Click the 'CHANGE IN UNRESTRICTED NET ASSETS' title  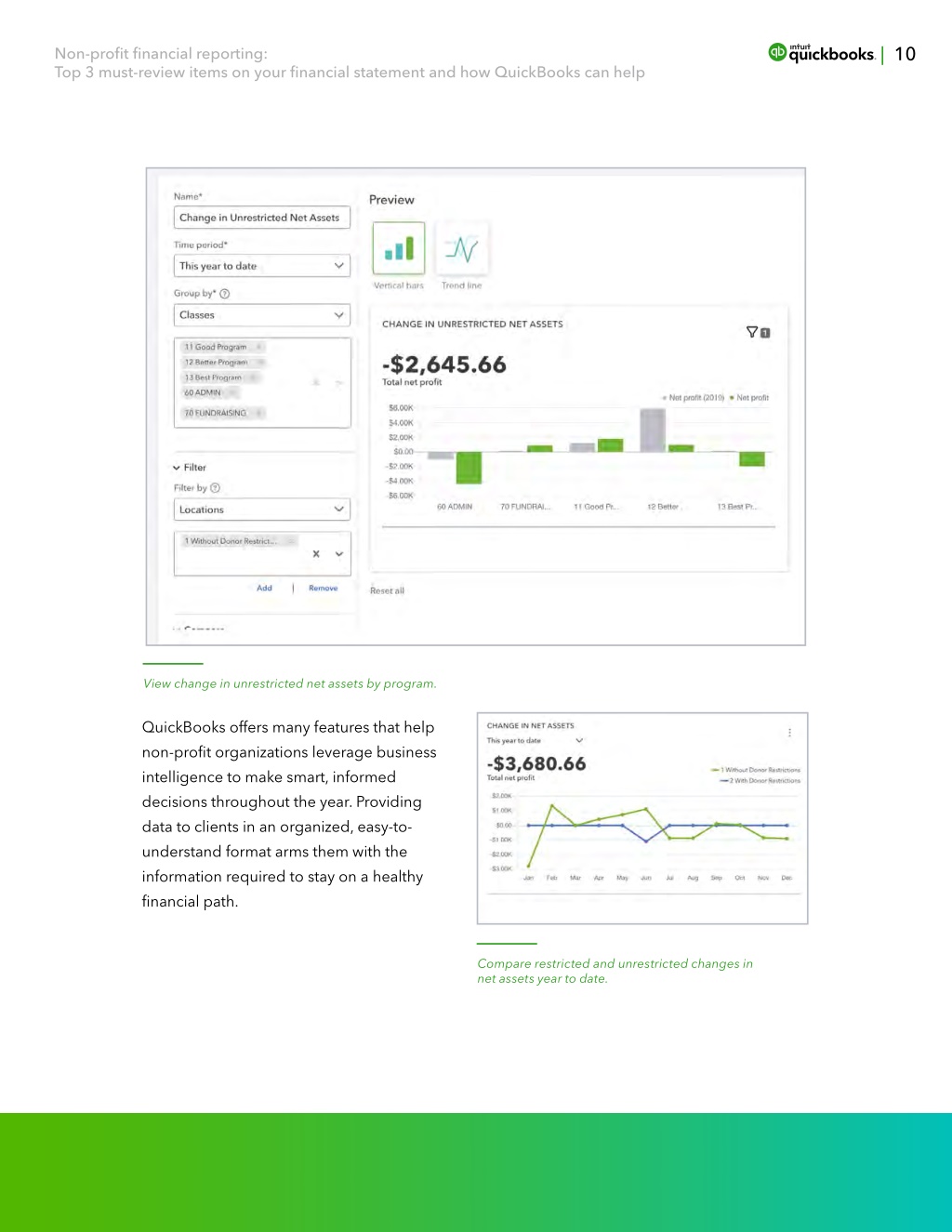pos(472,325)
